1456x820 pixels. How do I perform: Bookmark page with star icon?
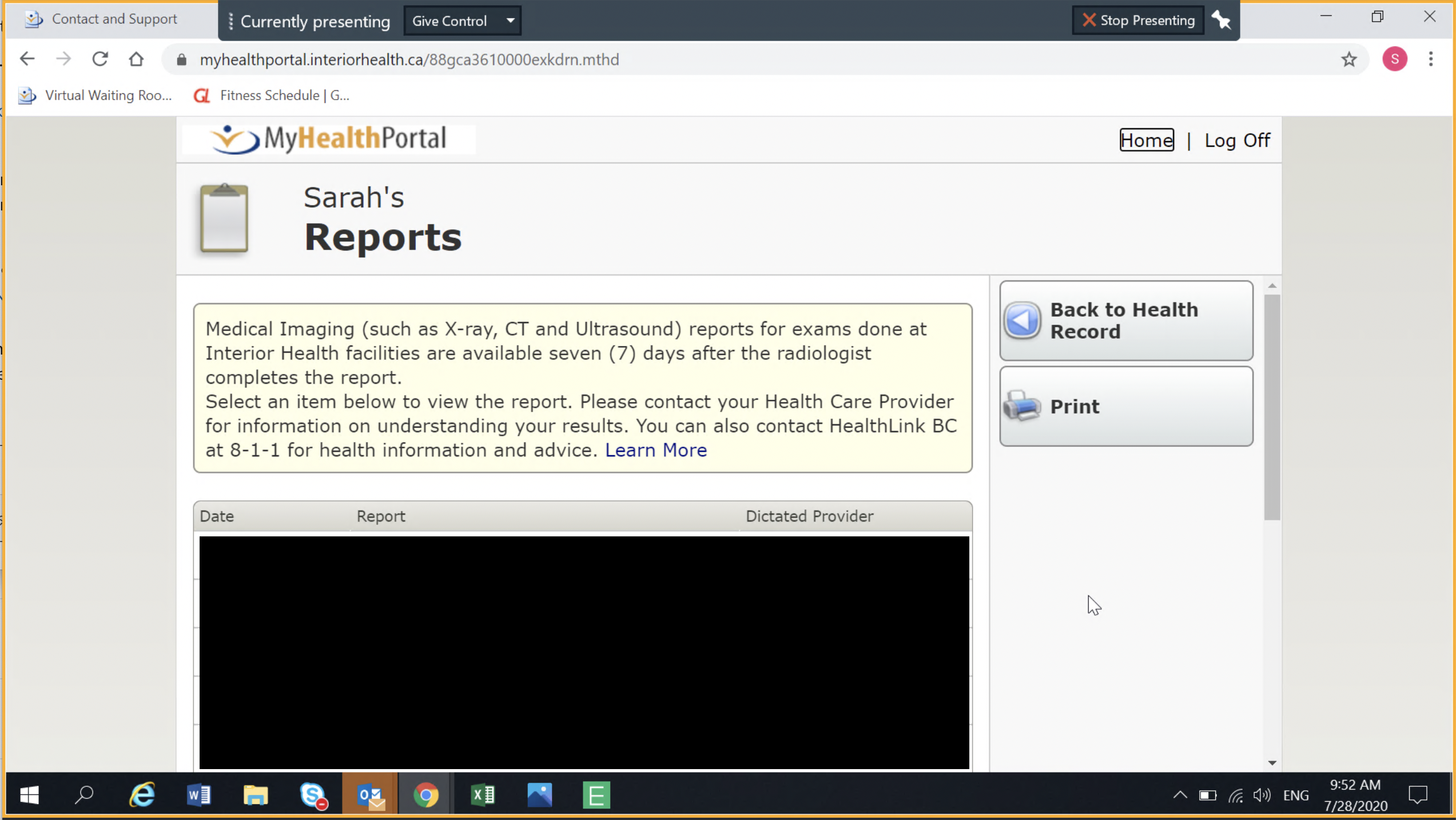(x=1349, y=59)
